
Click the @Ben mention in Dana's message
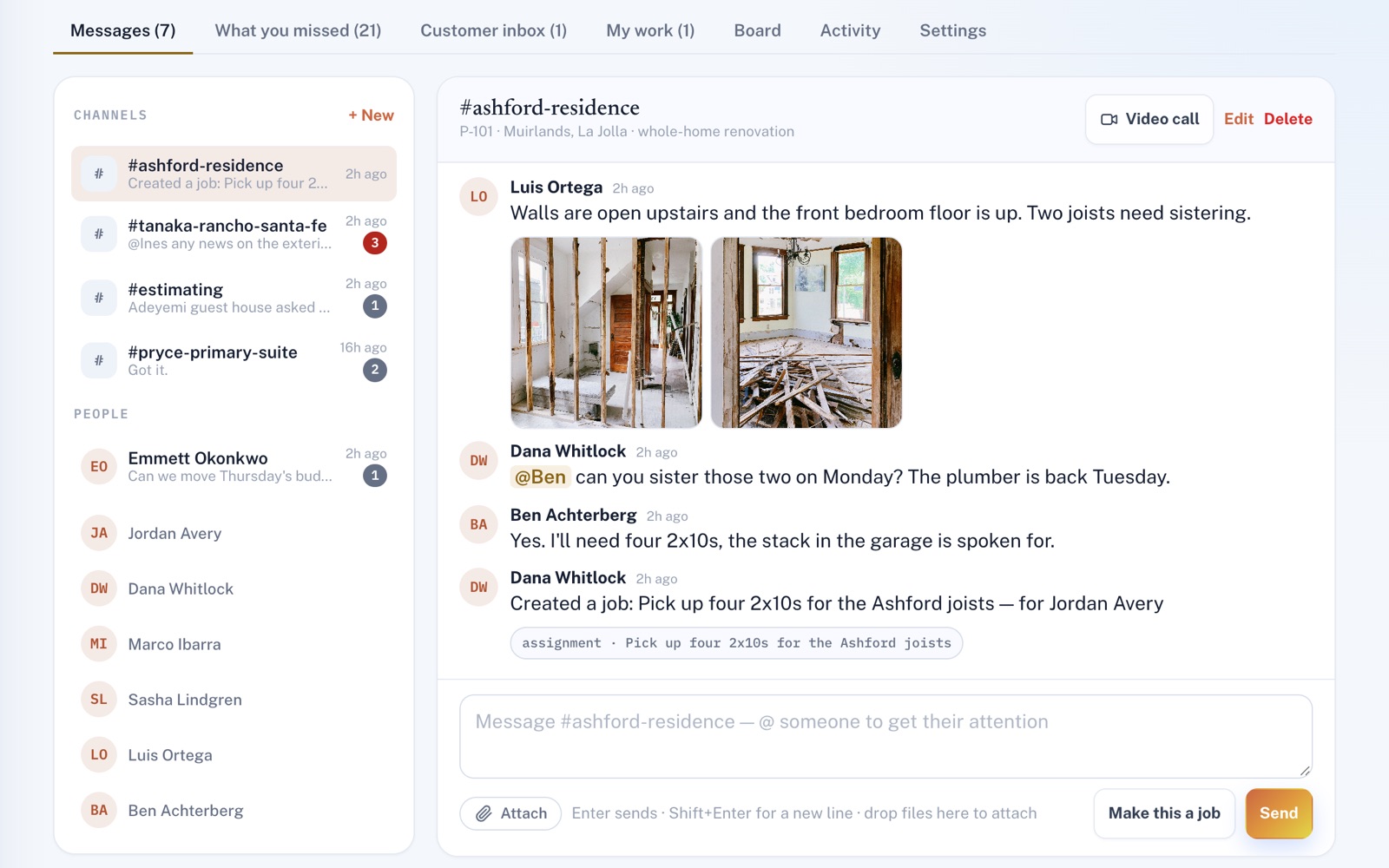pyautogui.click(x=540, y=477)
